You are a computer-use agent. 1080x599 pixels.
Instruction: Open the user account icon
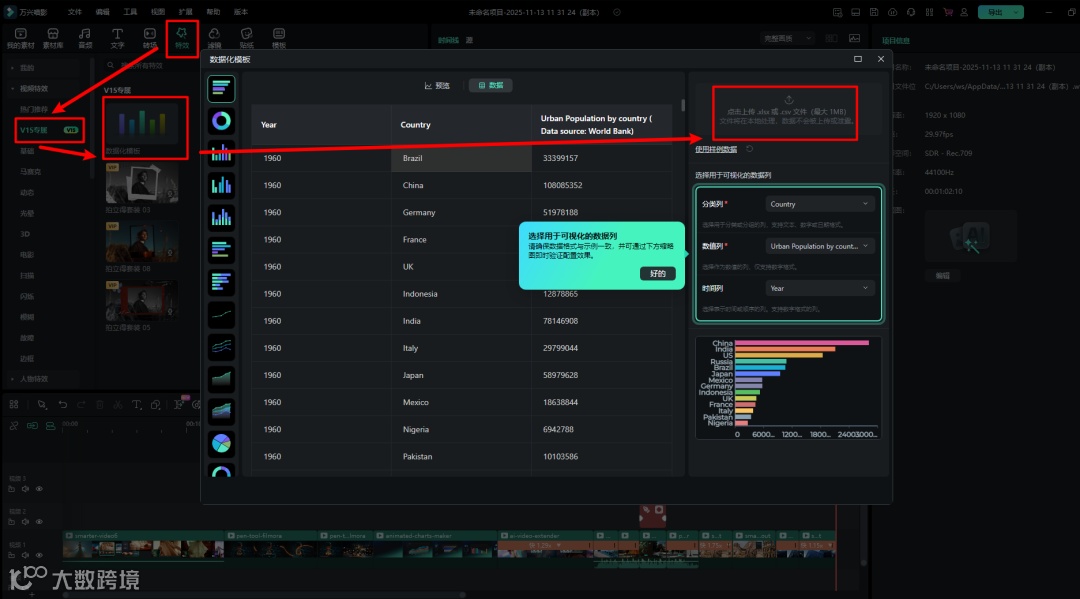(x=964, y=12)
